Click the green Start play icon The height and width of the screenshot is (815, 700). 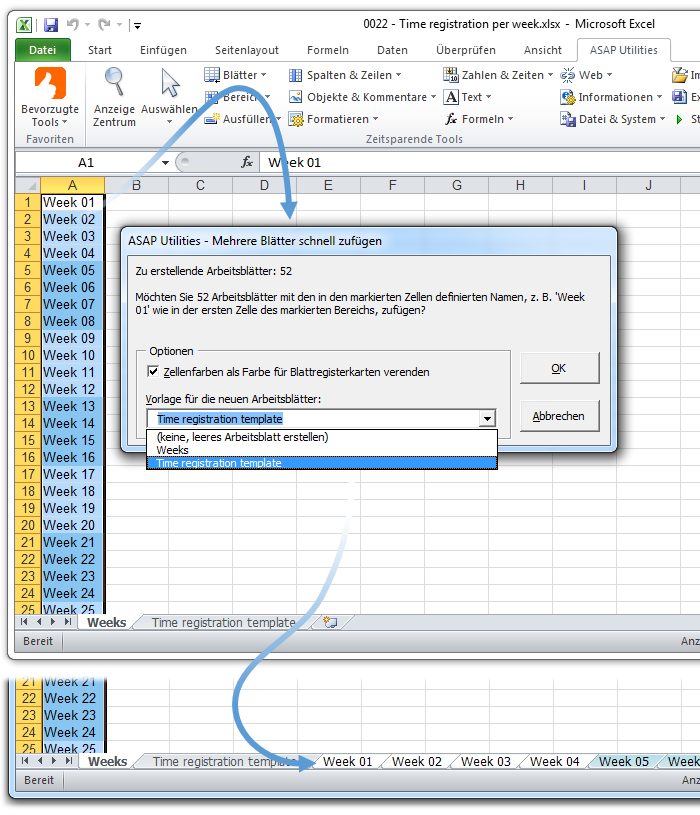click(x=679, y=120)
